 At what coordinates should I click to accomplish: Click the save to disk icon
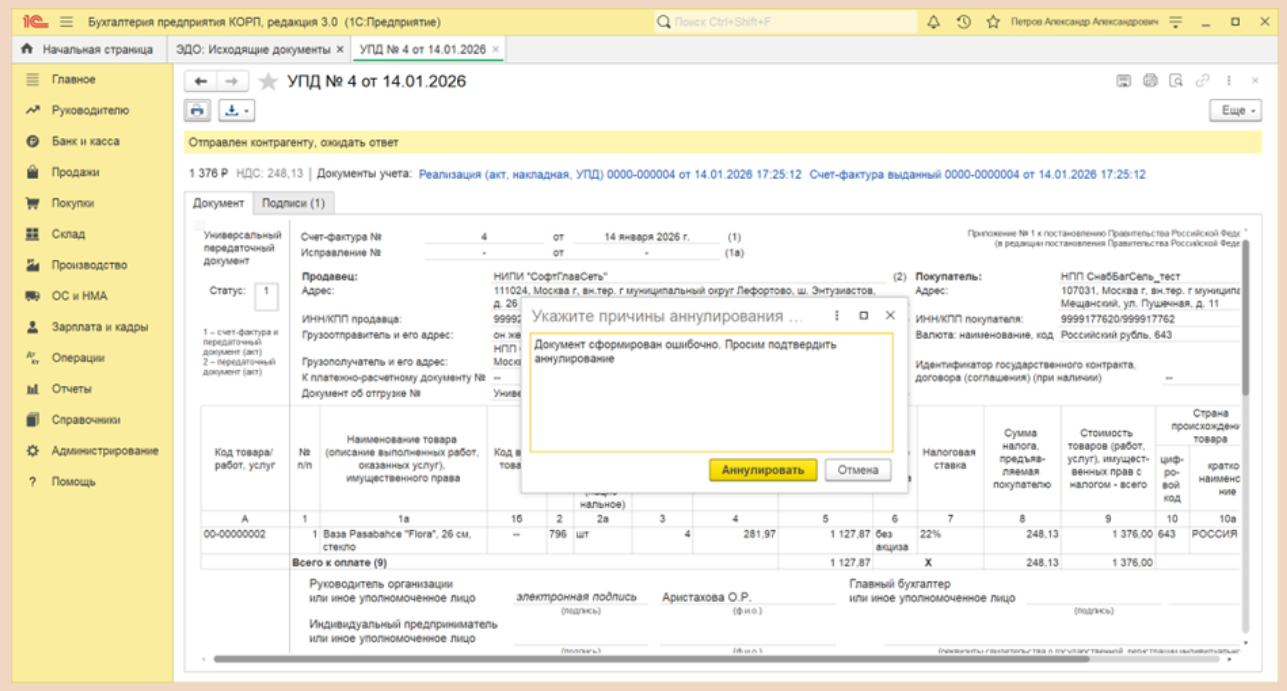(1123, 81)
